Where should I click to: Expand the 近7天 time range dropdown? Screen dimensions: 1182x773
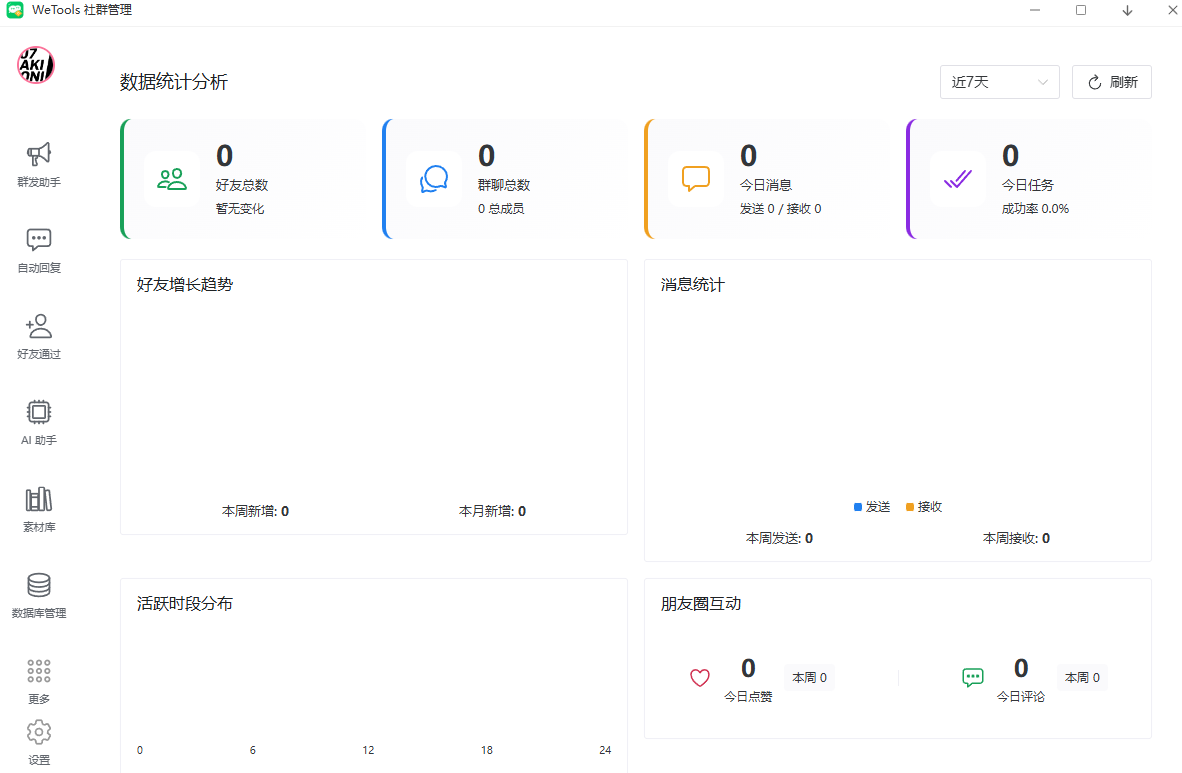tap(999, 82)
